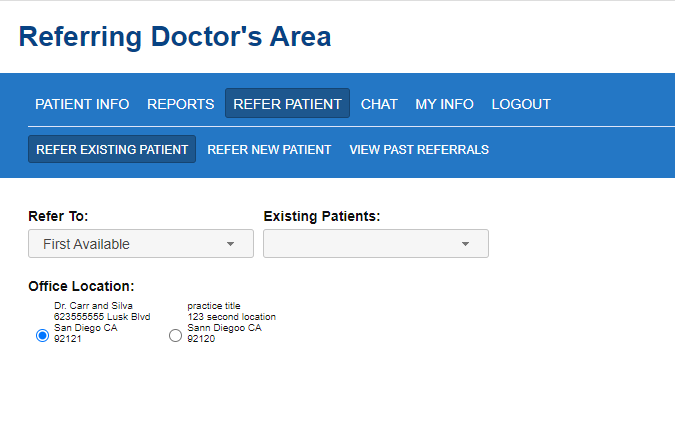Select the Dr. Carr and Silva radio button
Viewport: 675px width, 428px height.
point(42,336)
